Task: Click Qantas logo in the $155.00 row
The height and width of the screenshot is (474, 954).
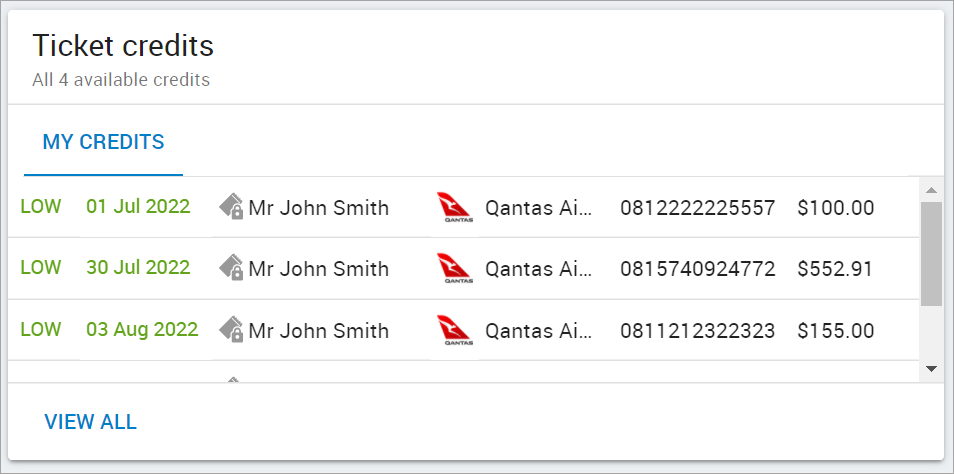Action: pyautogui.click(x=454, y=330)
